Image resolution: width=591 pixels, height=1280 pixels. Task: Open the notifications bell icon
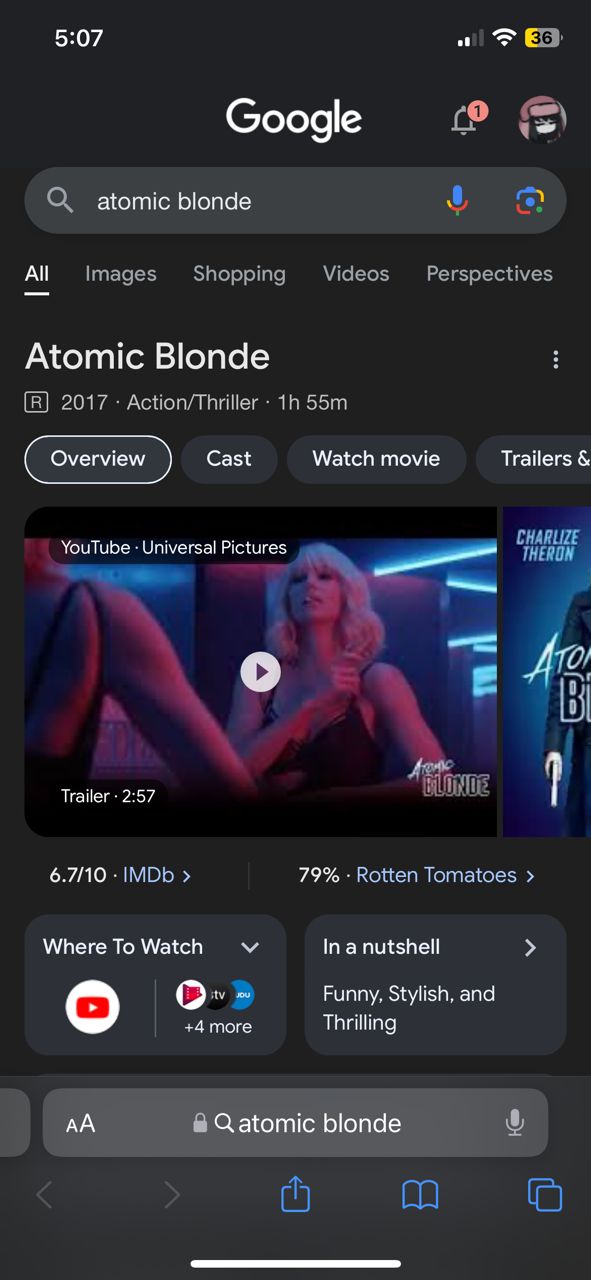[x=466, y=119]
